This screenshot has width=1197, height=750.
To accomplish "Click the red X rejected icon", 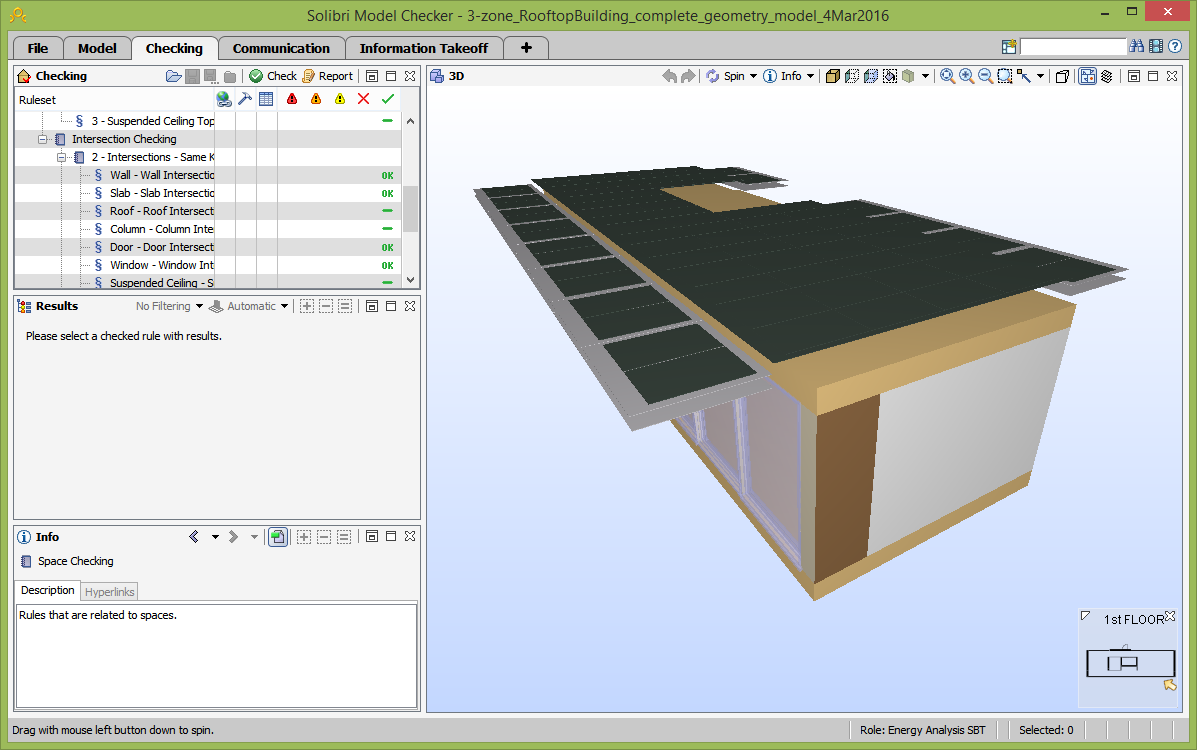I will coord(363,99).
